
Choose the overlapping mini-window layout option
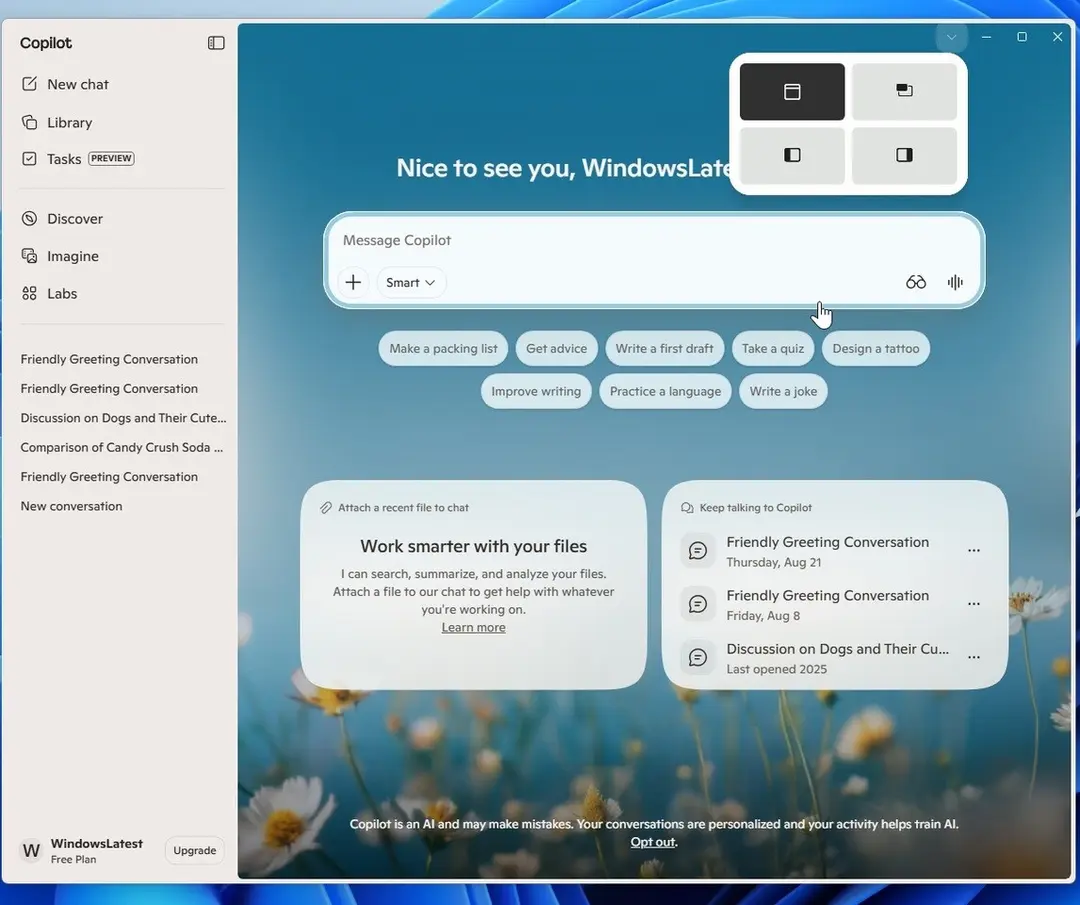click(904, 92)
